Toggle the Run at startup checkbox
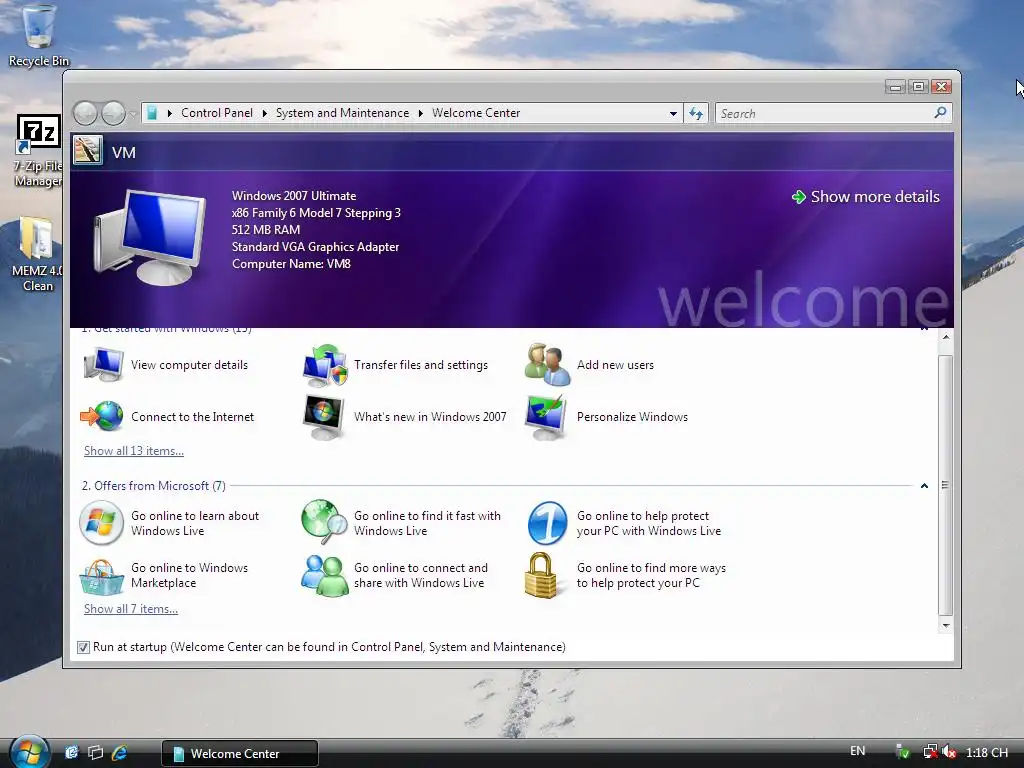The height and width of the screenshot is (768, 1024). [83, 647]
